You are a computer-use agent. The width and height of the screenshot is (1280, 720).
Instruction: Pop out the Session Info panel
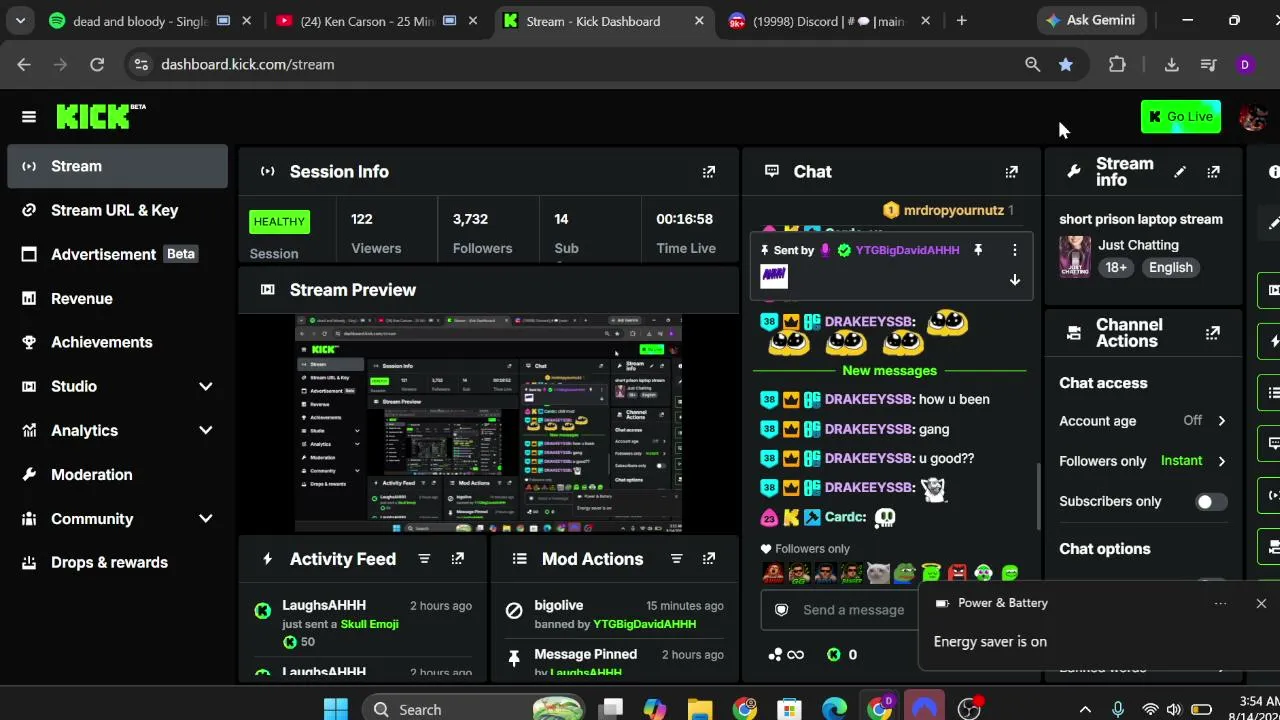click(709, 172)
